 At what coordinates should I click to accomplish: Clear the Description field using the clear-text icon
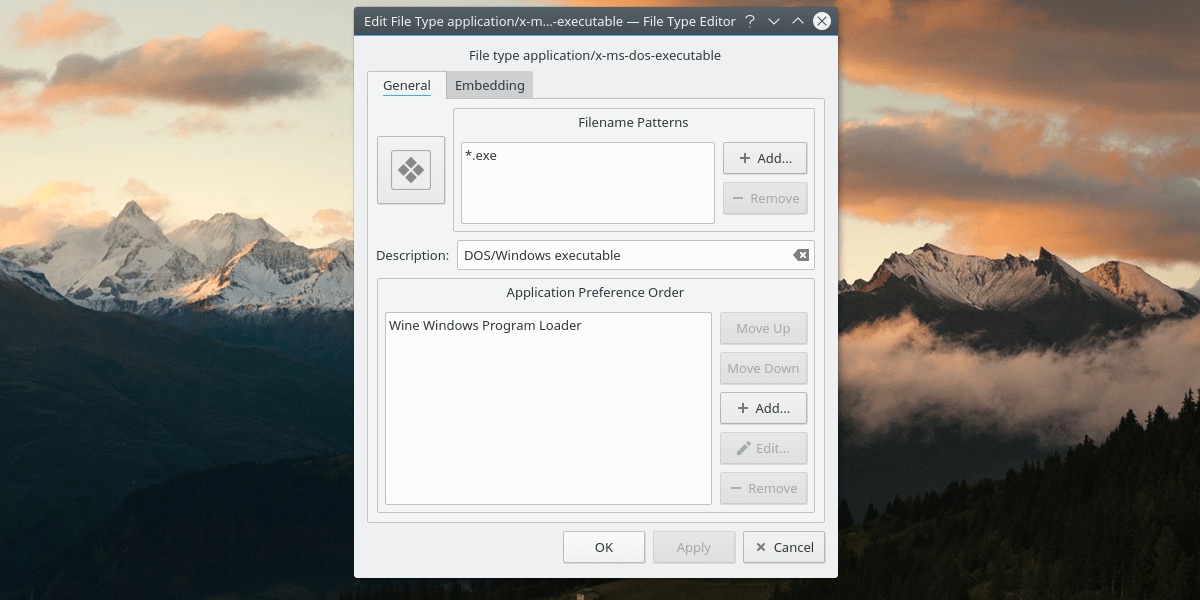(800, 255)
